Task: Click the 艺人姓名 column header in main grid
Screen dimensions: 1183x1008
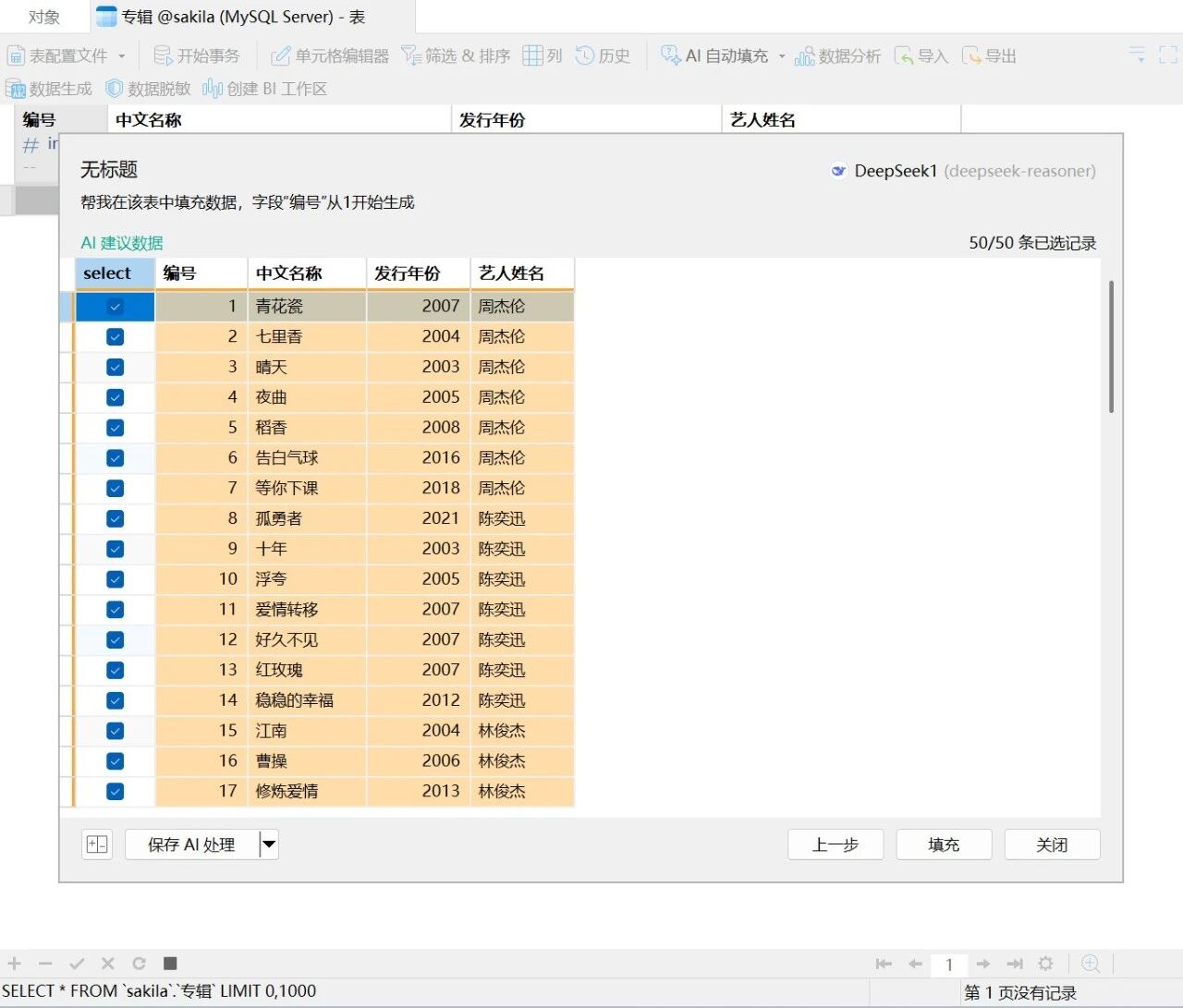Action: pyautogui.click(x=841, y=120)
